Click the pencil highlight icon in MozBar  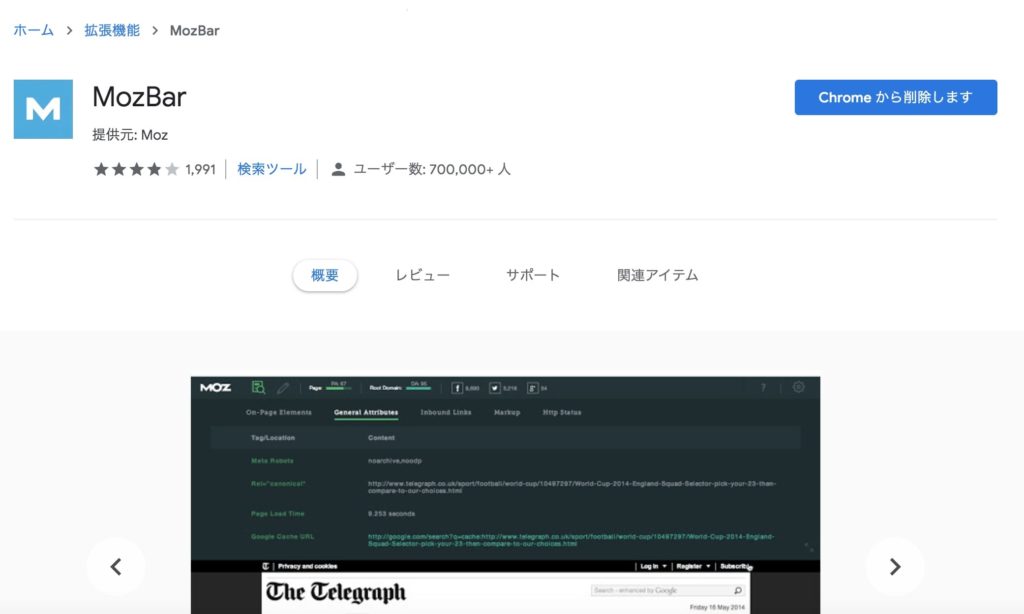click(283, 388)
